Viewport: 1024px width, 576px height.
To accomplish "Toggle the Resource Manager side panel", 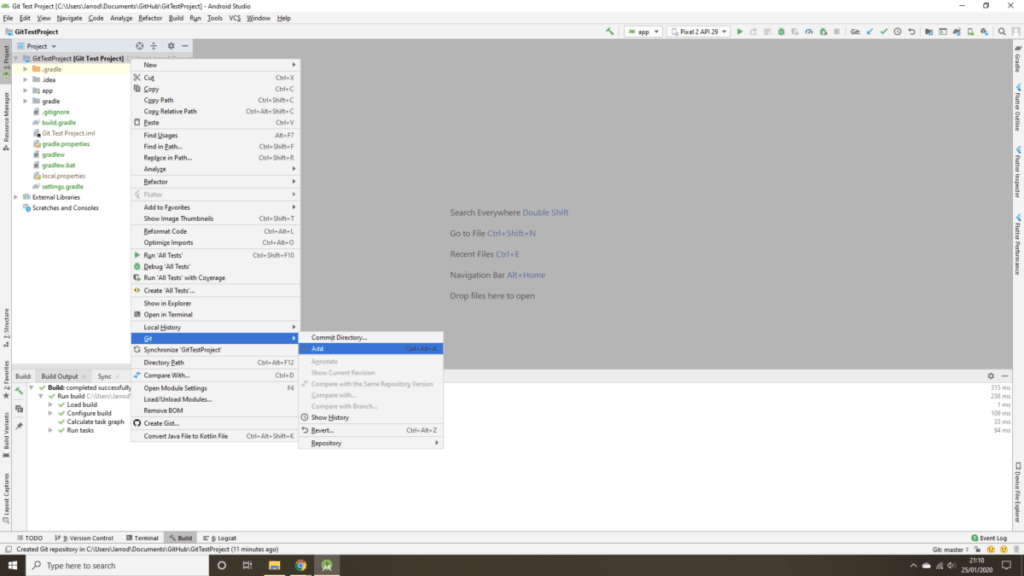I will click(x=5, y=120).
